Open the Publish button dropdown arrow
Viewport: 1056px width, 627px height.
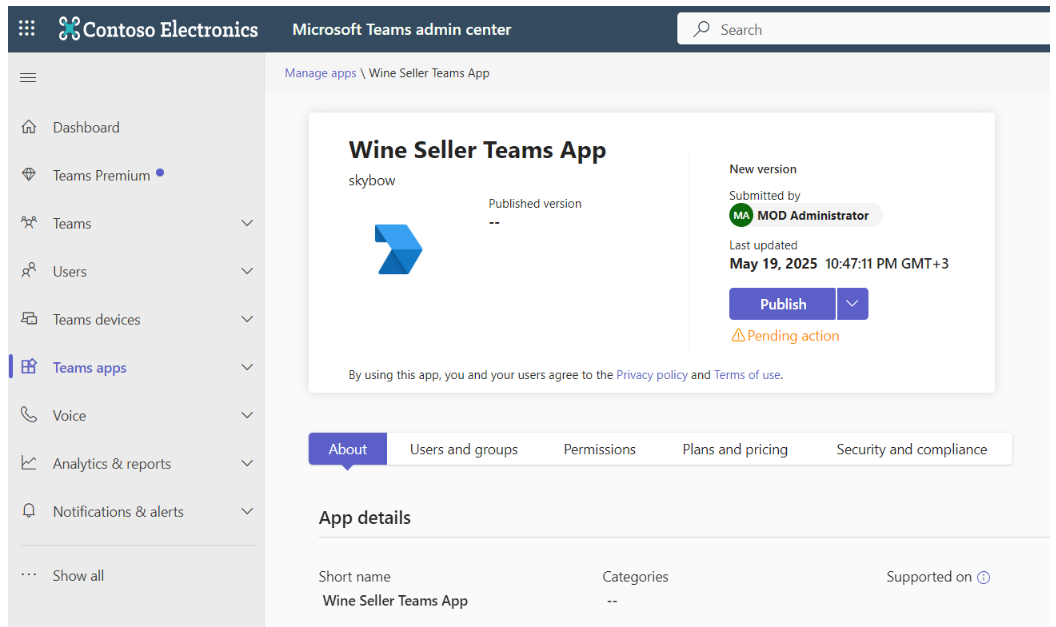click(853, 304)
